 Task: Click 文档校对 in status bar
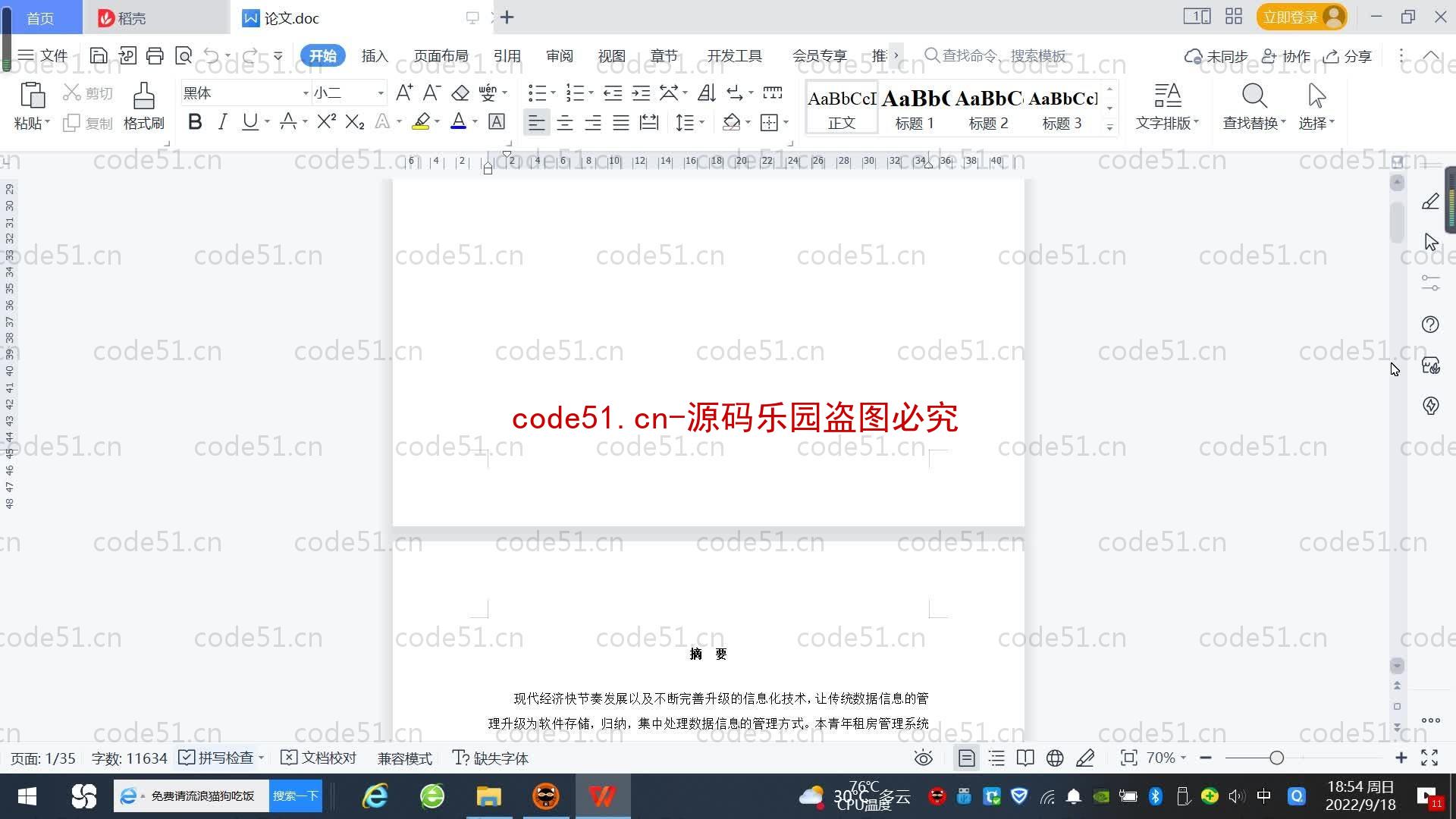click(318, 758)
